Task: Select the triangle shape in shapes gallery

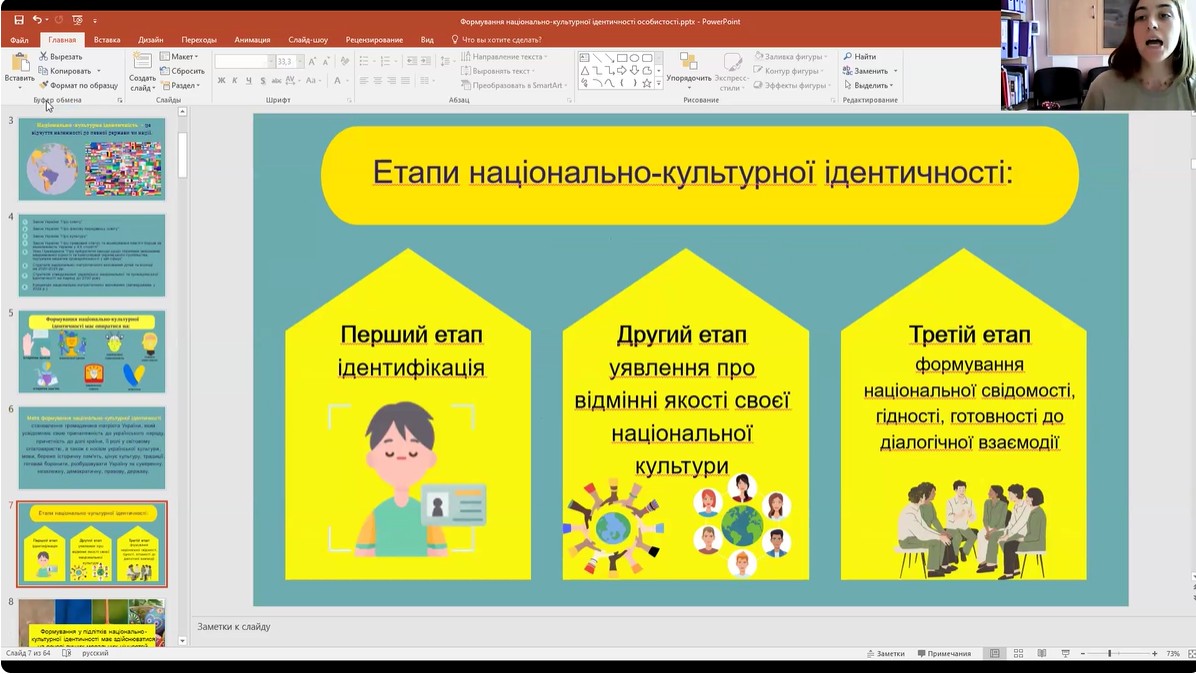Action: (x=584, y=70)
